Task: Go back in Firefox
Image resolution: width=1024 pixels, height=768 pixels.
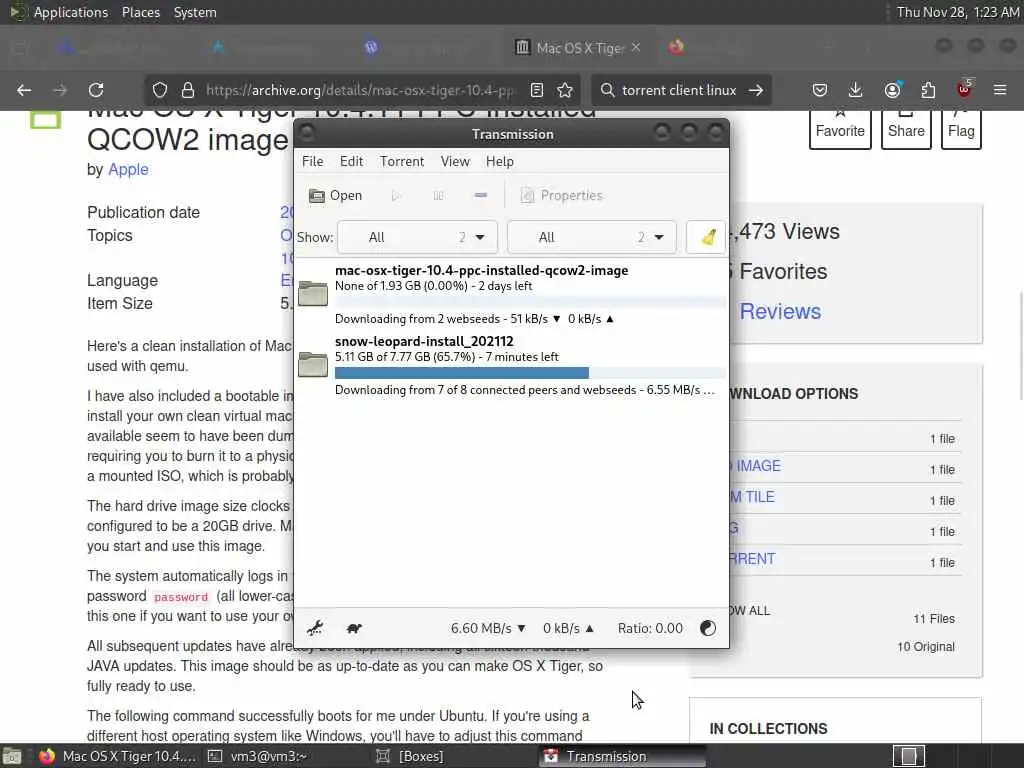Action: click(x=24, y=90)
